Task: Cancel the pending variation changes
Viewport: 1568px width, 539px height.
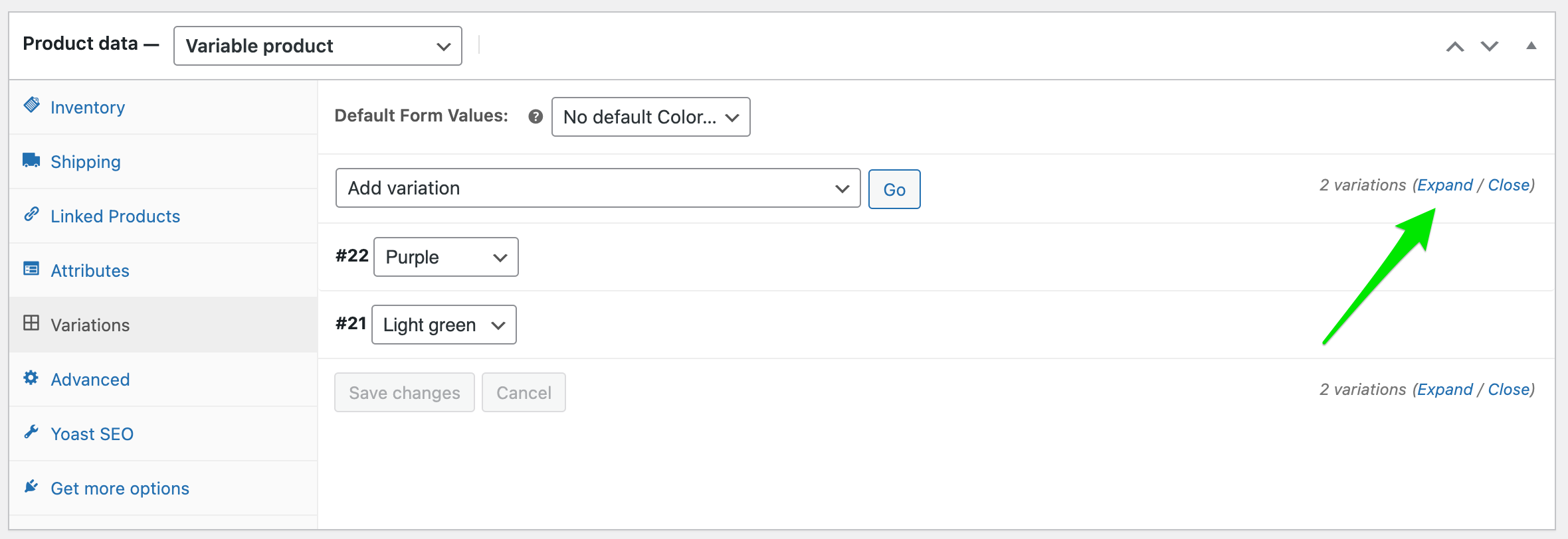Action: coord(524,392)
